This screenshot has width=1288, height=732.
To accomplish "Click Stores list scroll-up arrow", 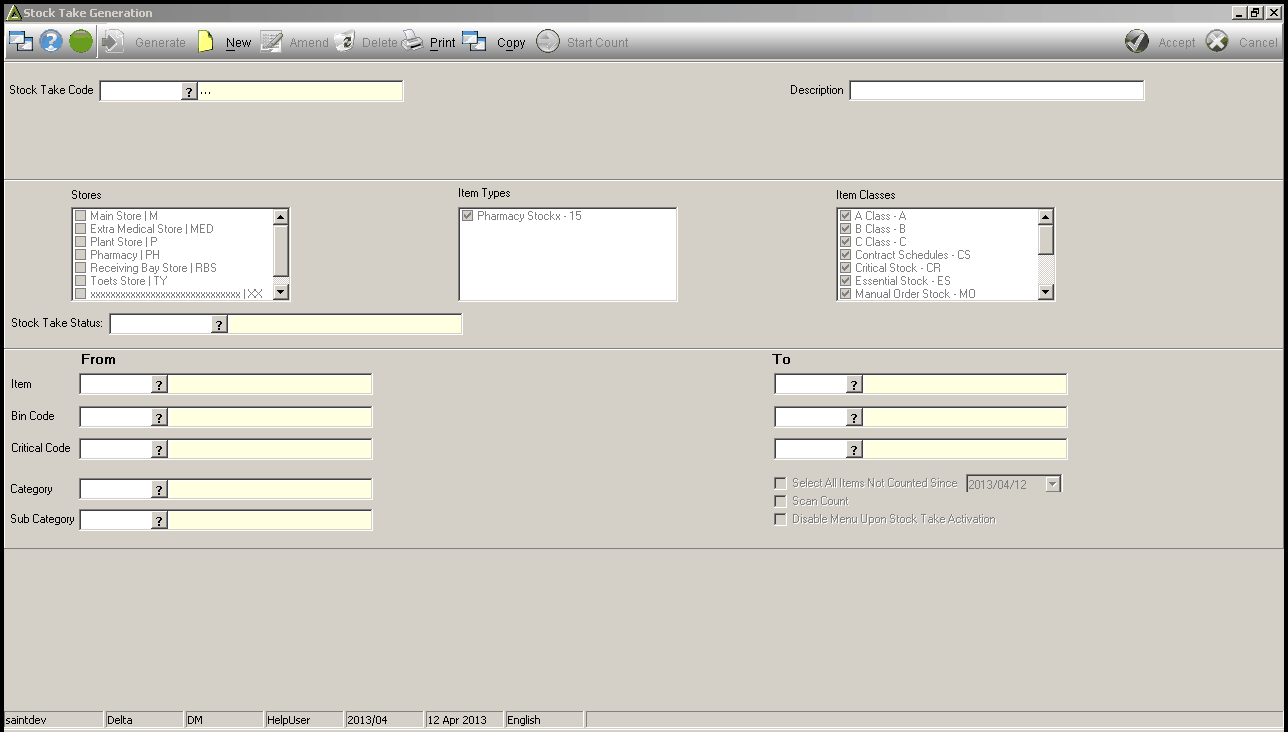I will (x=281, y=217).
